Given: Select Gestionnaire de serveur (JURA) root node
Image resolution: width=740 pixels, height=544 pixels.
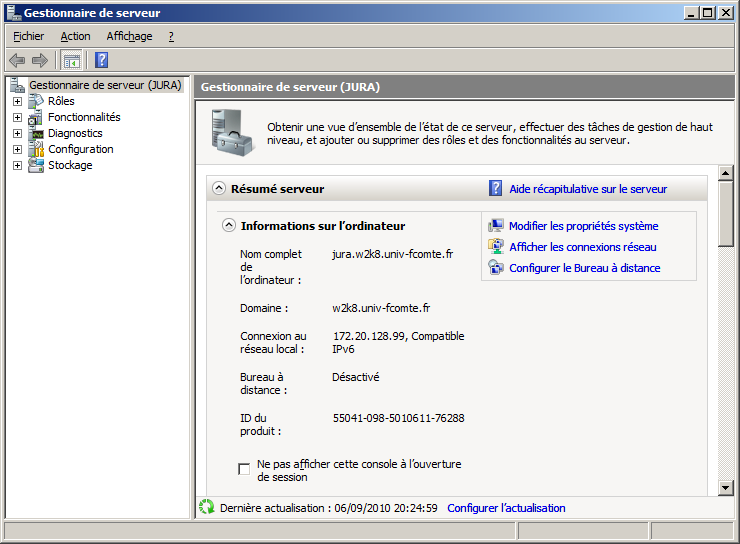Looking at the screenshot, I should coord(105,85).
